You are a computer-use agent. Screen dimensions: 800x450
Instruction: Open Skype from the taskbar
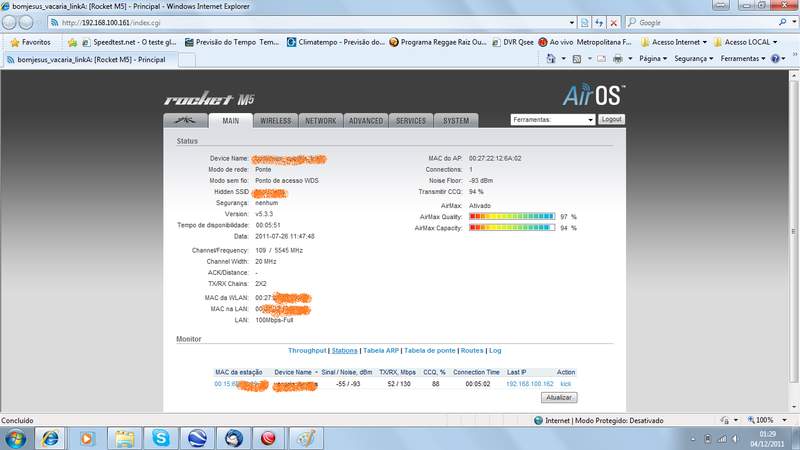pyautogui.click(x=161, y=439)
